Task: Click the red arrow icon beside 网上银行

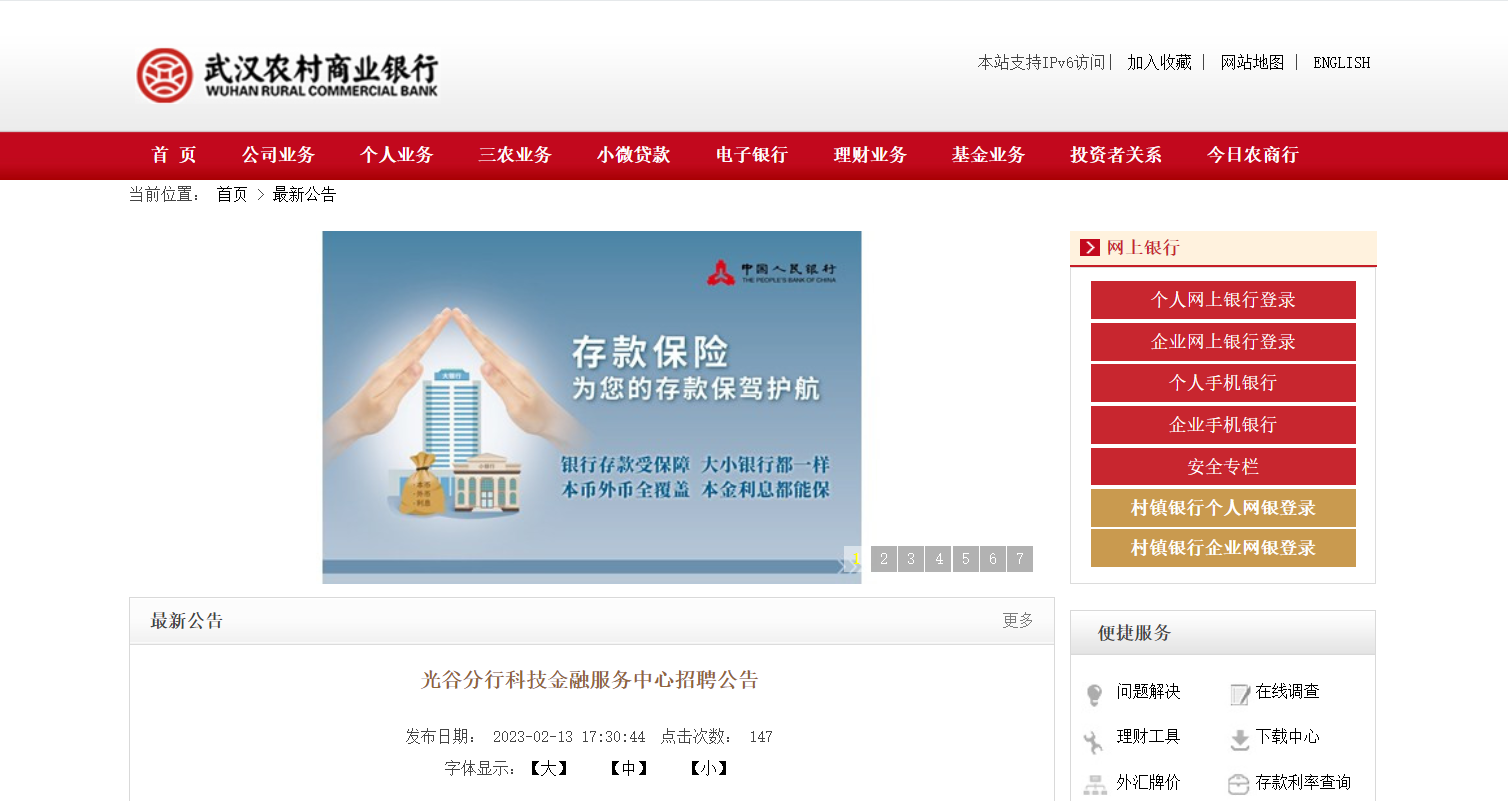Action: (1090, 247)
